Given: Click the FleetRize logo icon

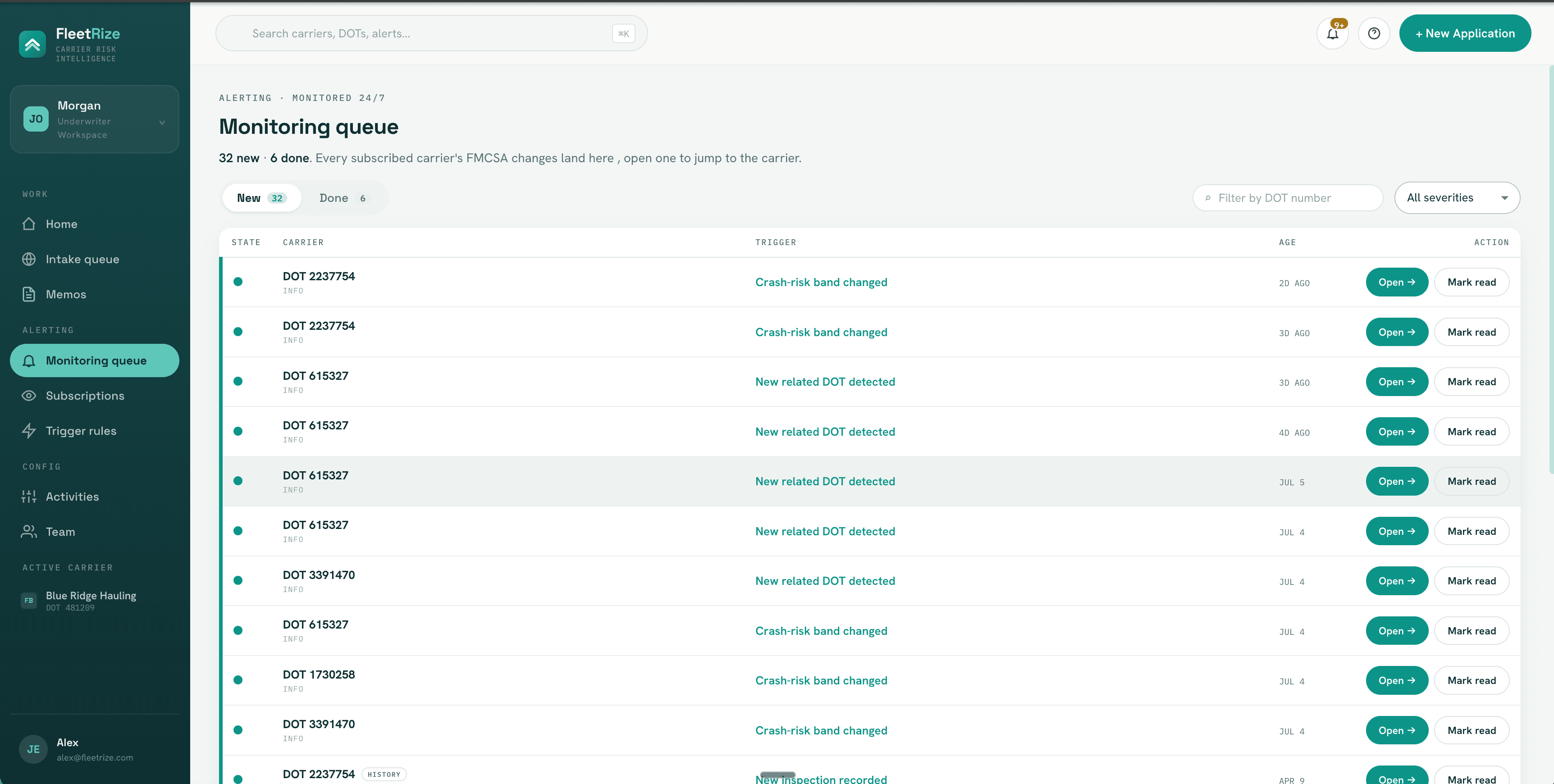Looking at the screenshot, I should click(32, 44).
